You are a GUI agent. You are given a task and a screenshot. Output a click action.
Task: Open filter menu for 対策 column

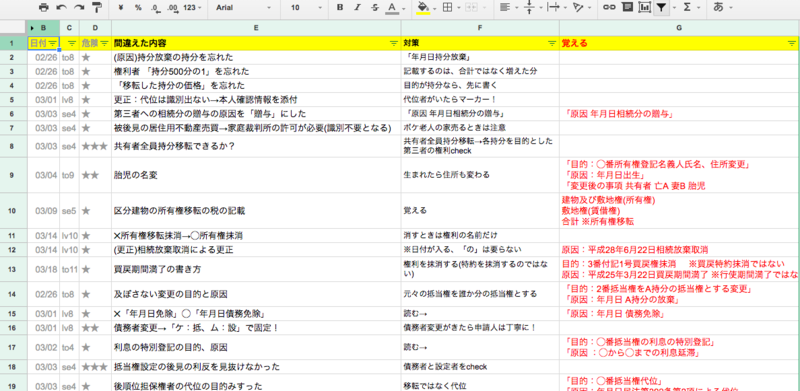click(x=552, y=44)
